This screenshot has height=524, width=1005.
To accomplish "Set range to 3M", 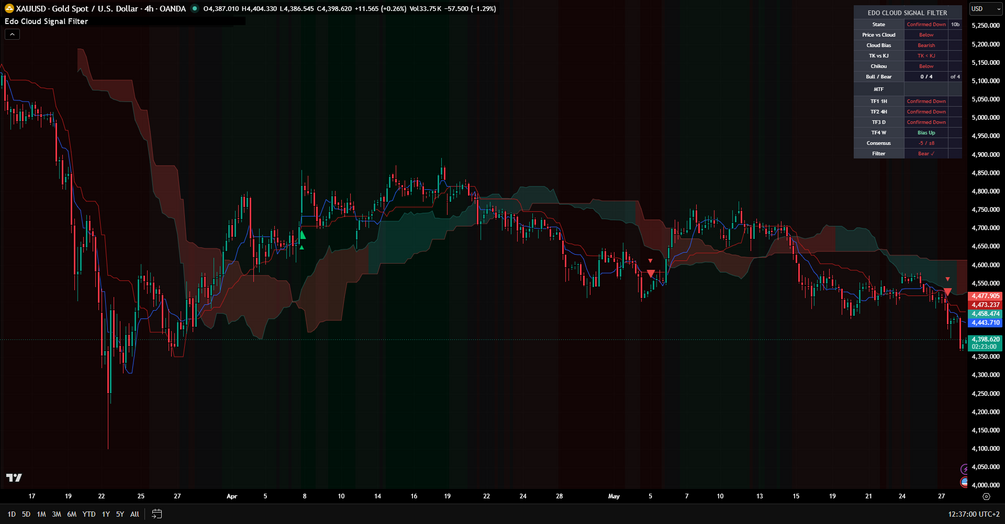I will coord(56,514).
